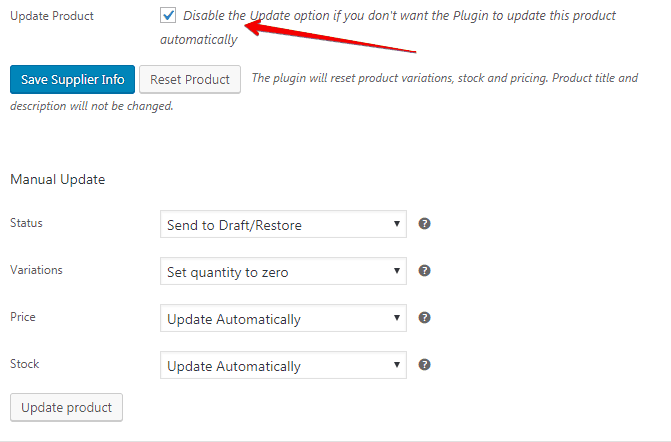Click the "plugin will reset product variations" note
Viewport: 671px width, 442px height.
[324, 92]
